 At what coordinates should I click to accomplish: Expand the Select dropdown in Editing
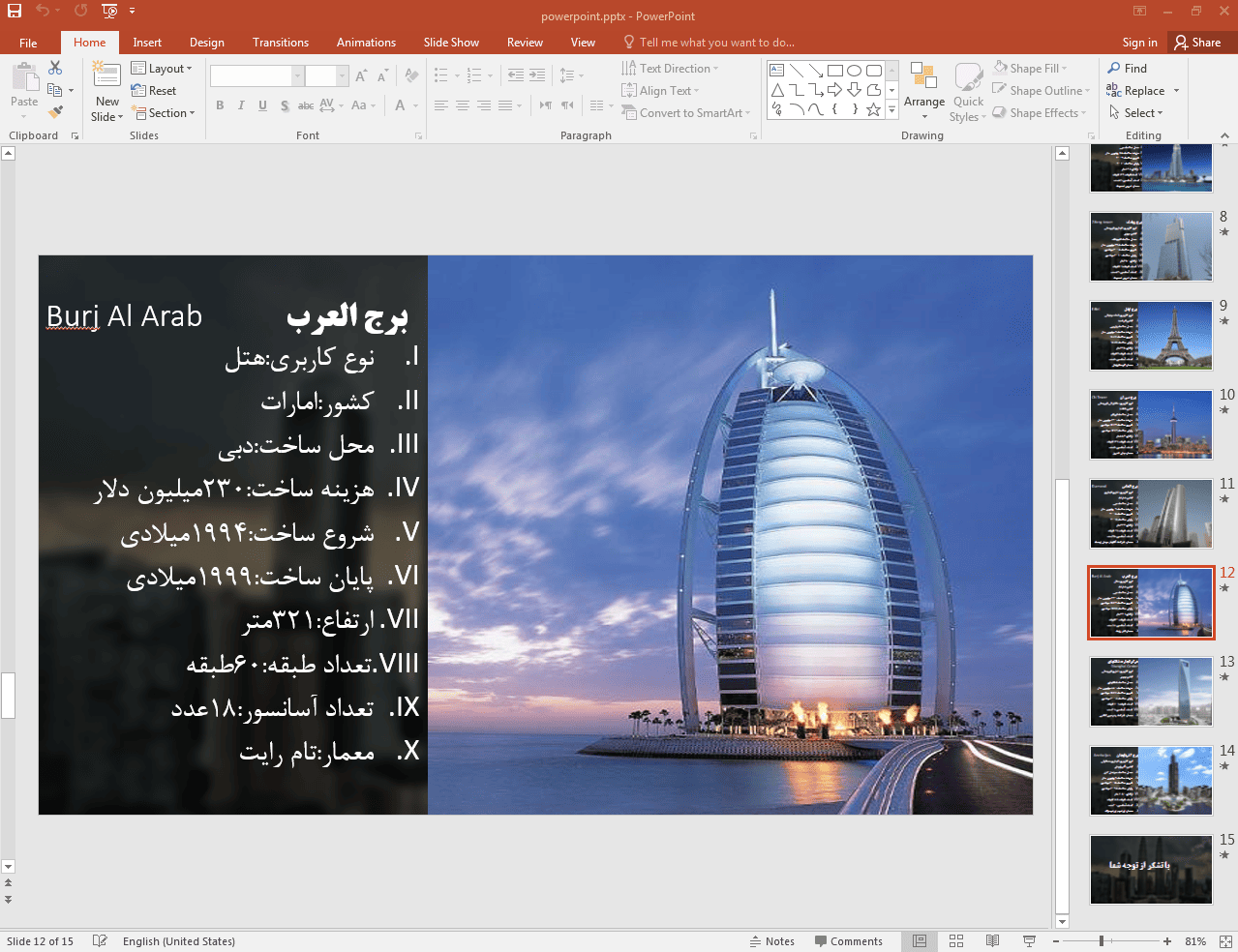tap(1135, 113)
